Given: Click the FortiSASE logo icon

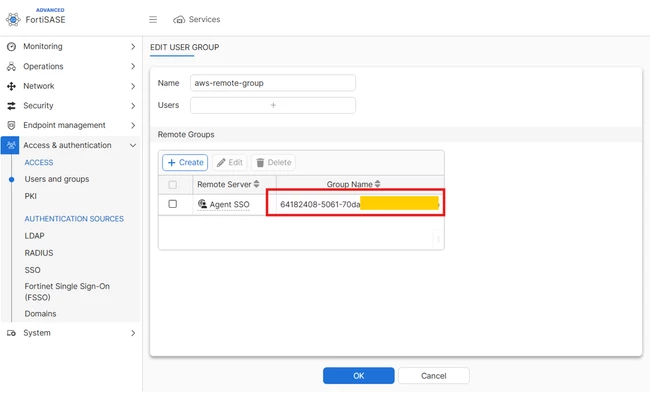Looking at the screenshot, I should click(13, 19).
